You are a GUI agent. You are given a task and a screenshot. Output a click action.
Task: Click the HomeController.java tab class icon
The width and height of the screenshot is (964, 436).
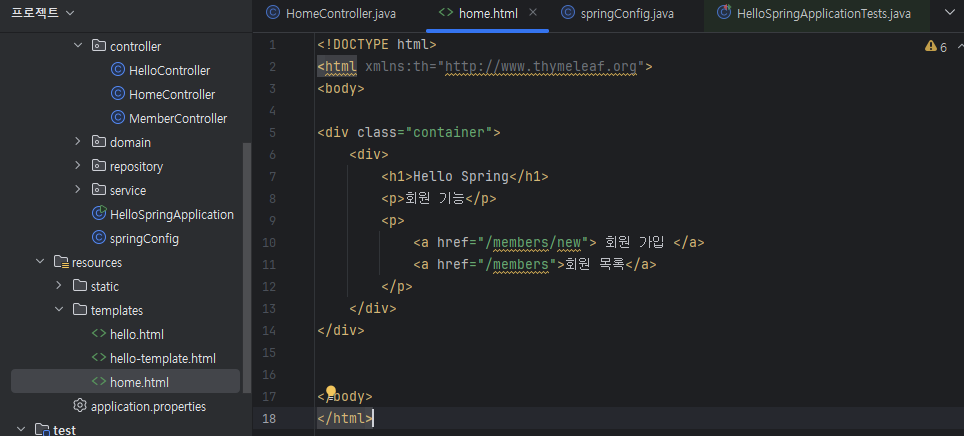pos(273,13)
